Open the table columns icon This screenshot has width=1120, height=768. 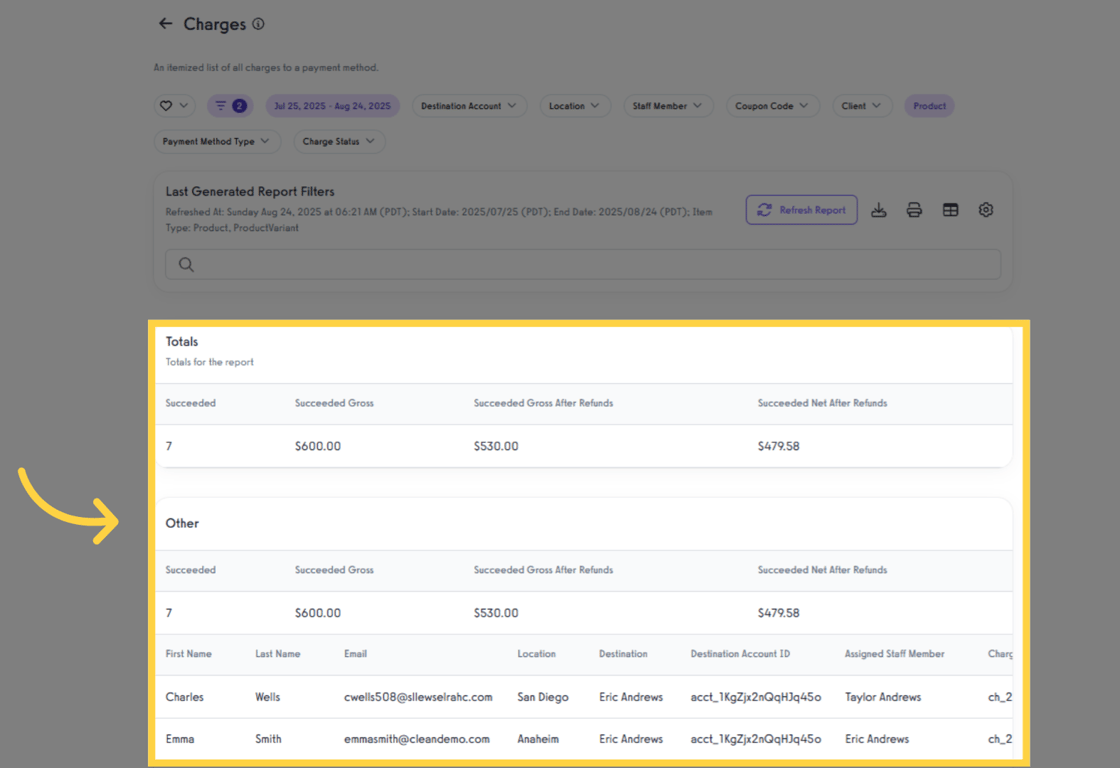[950, 210]
